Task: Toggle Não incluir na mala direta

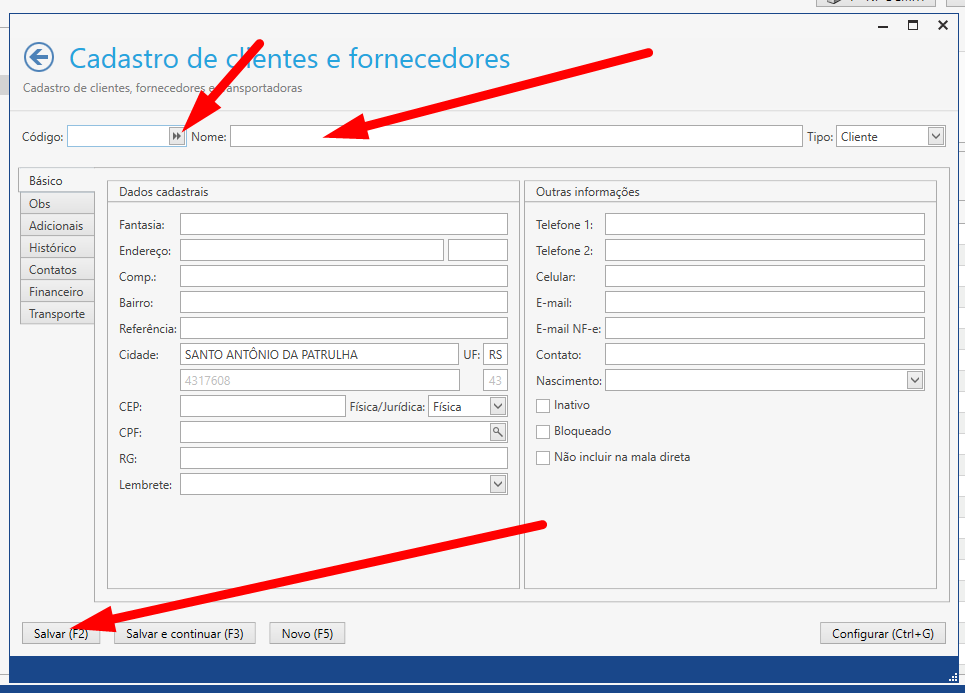Action: pos(544,458)
